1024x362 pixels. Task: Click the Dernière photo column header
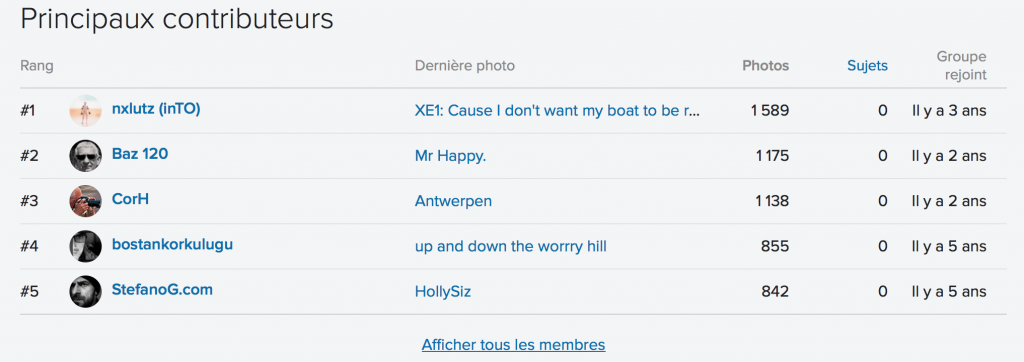pos(464,65)
